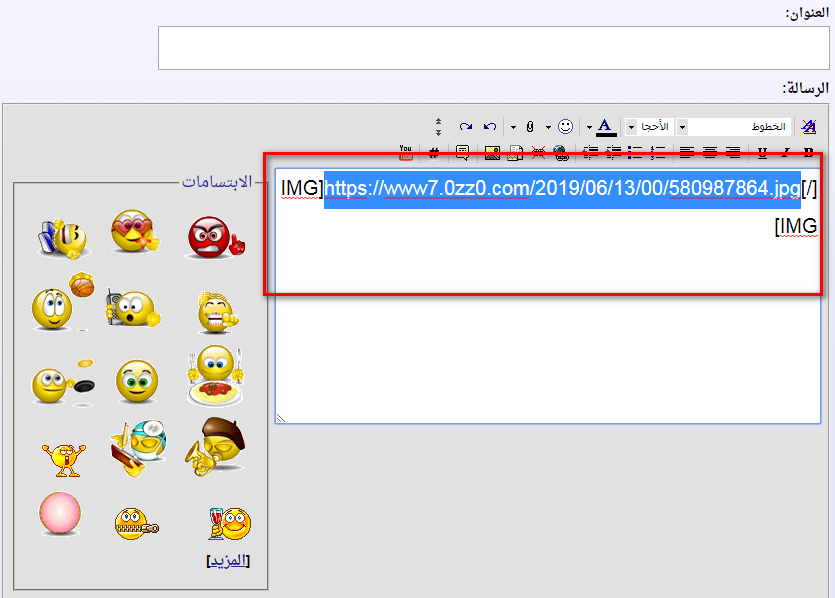Insert the basketball-on-head smiley
The width and height of the screenshot is (835, 598).
pos(63,302)
